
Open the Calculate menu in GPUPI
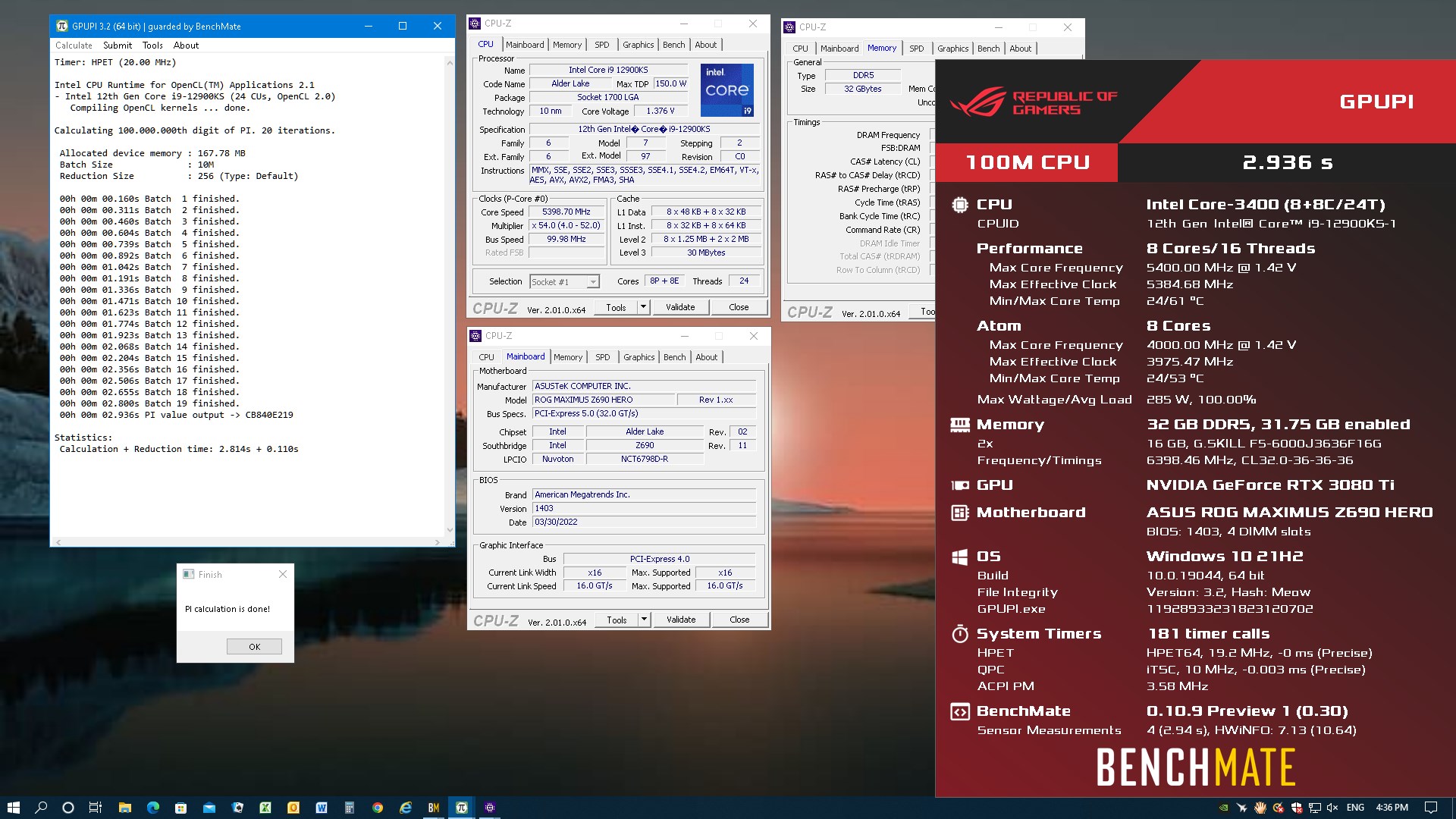[x=74, y=45]
